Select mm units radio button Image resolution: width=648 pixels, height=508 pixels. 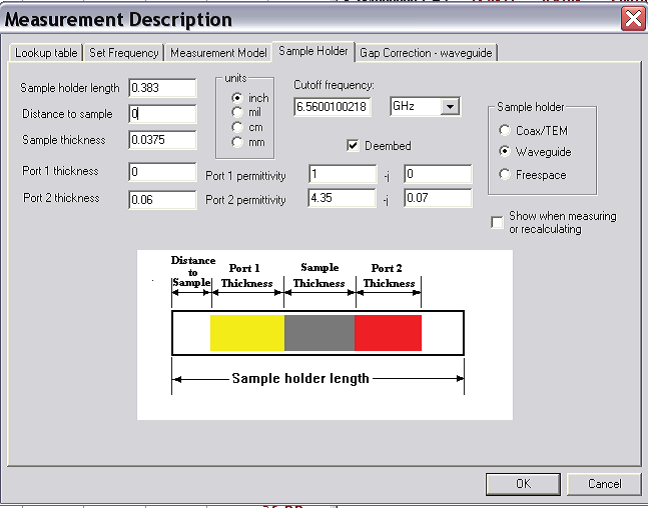click(237, 142)
